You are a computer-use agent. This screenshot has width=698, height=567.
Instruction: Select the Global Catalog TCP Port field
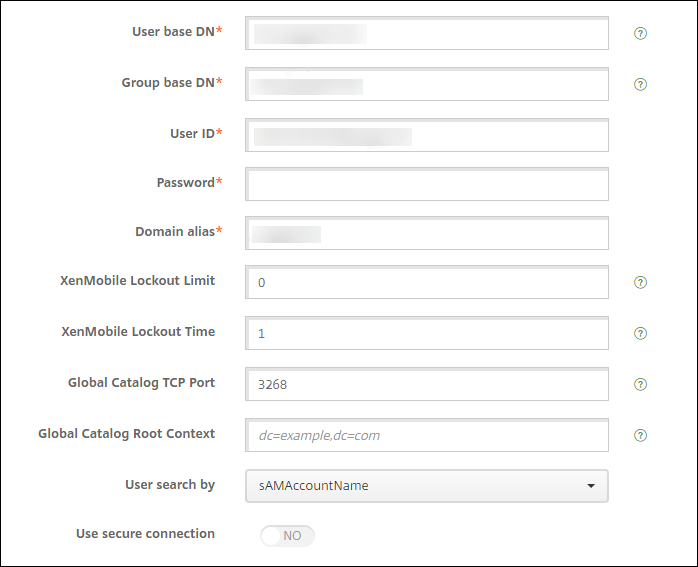pyautogui.click(x=426, y=384)
